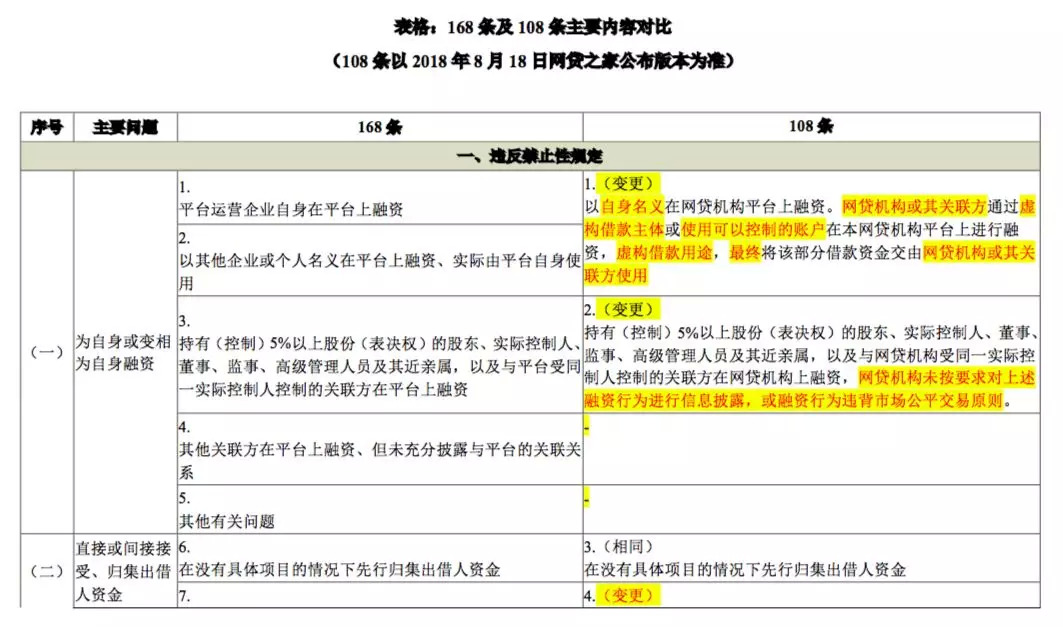
Task: Select the '序号' column header
Action: 47,127
